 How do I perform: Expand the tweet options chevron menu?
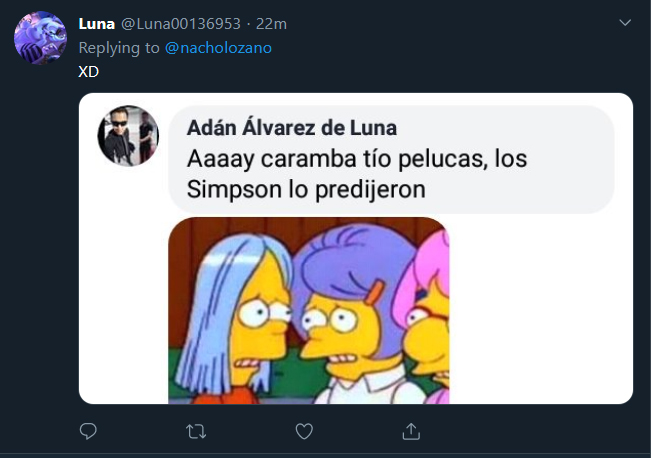click(x=625, y=22)
